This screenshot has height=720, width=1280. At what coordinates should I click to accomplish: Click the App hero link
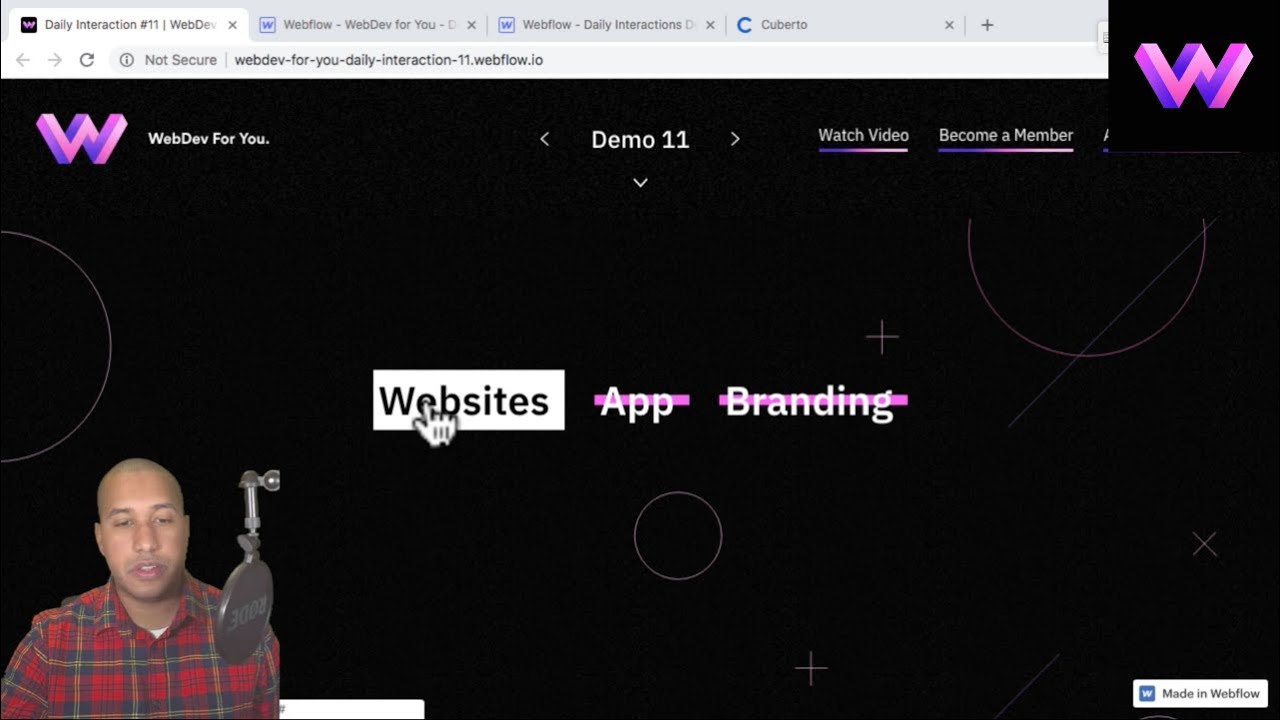tap(641, 402)
